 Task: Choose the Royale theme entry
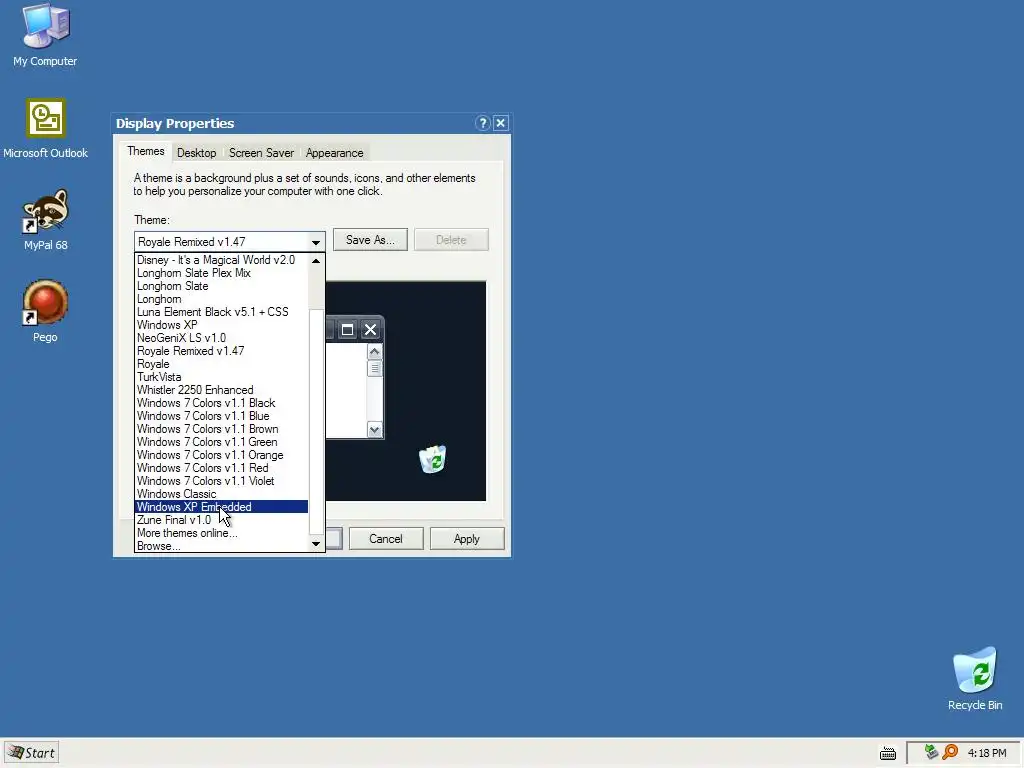[221, 364]
